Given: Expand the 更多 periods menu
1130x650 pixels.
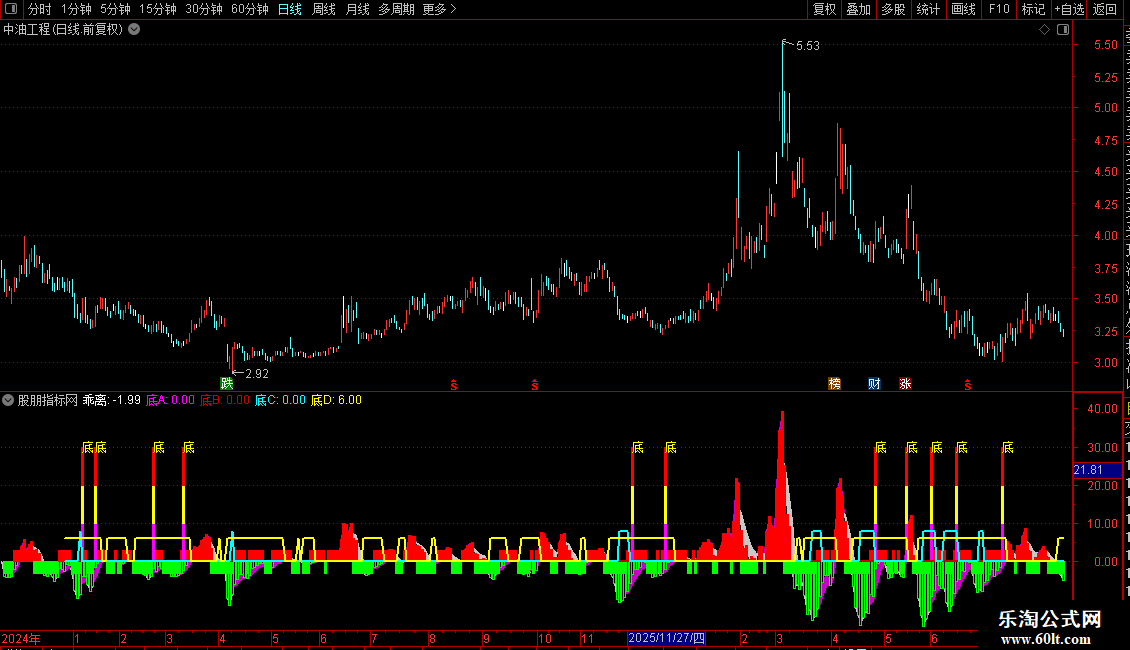Looking at the screenshot, I should (x=440, y=9).
